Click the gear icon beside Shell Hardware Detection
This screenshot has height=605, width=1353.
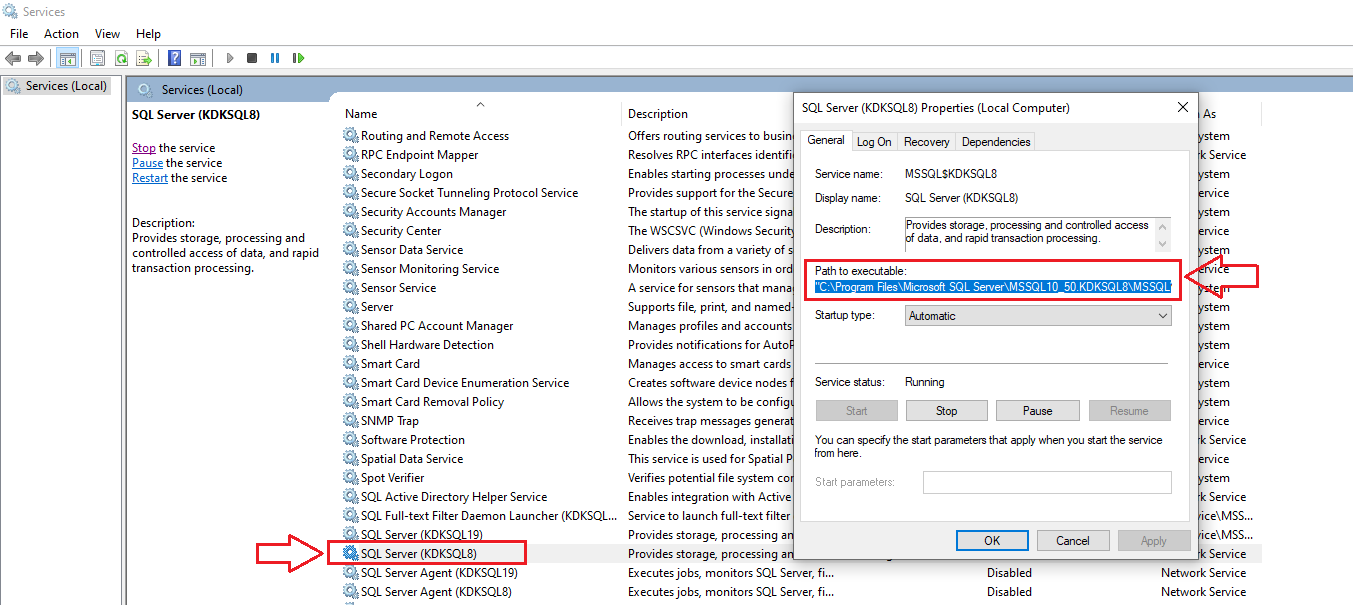(350, 344)
